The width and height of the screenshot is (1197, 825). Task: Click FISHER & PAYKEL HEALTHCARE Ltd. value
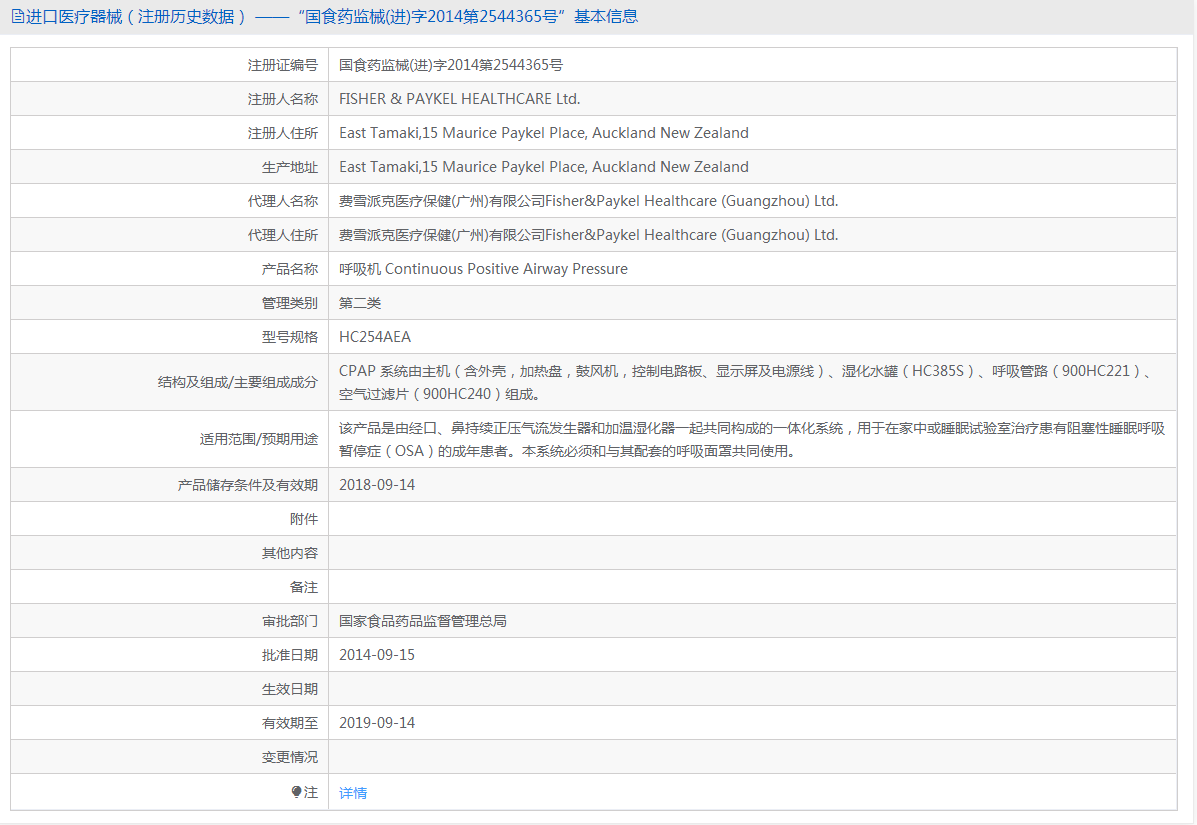[x=460, y=99]
